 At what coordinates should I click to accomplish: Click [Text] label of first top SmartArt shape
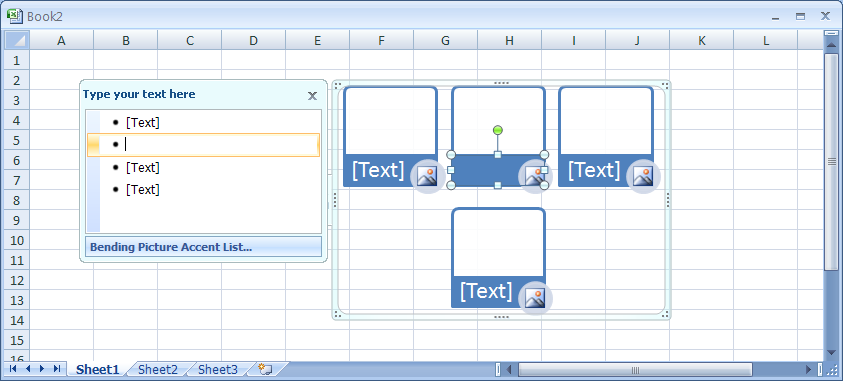coord(378,170)
